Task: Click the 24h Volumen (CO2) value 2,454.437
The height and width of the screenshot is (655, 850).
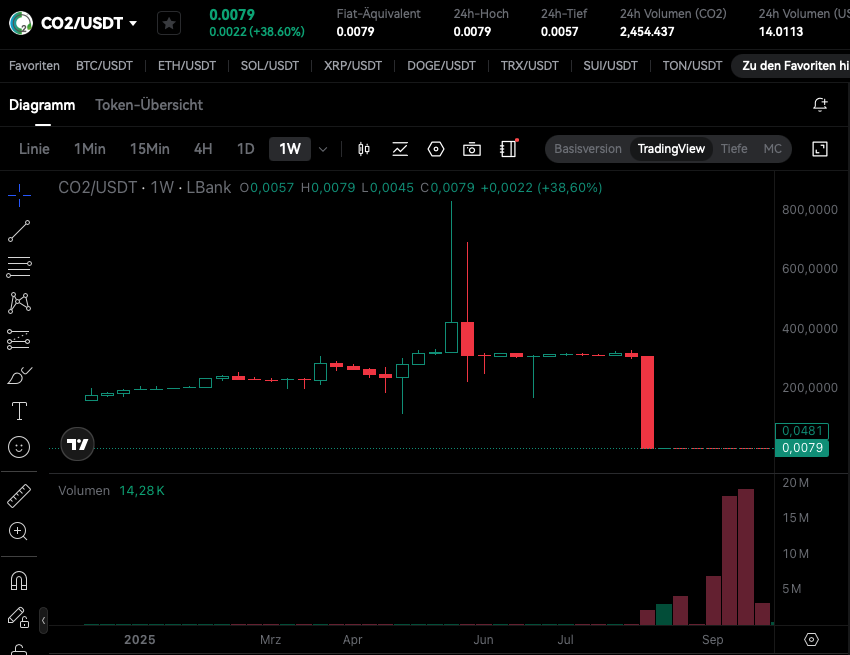Action: click(x=647, y=32)
